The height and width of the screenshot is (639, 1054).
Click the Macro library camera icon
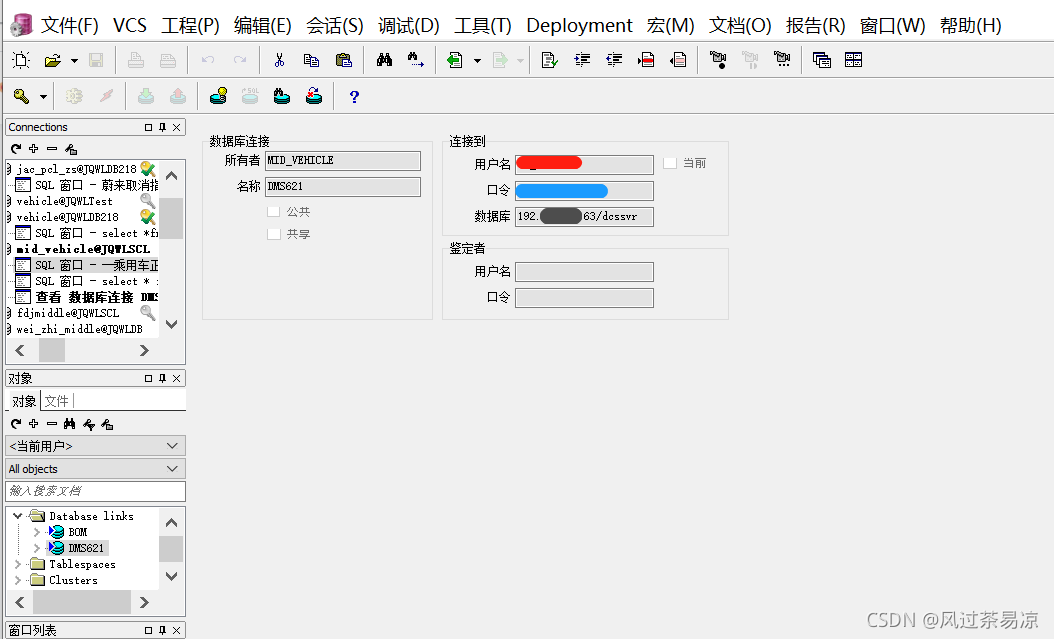click(782, 60)
